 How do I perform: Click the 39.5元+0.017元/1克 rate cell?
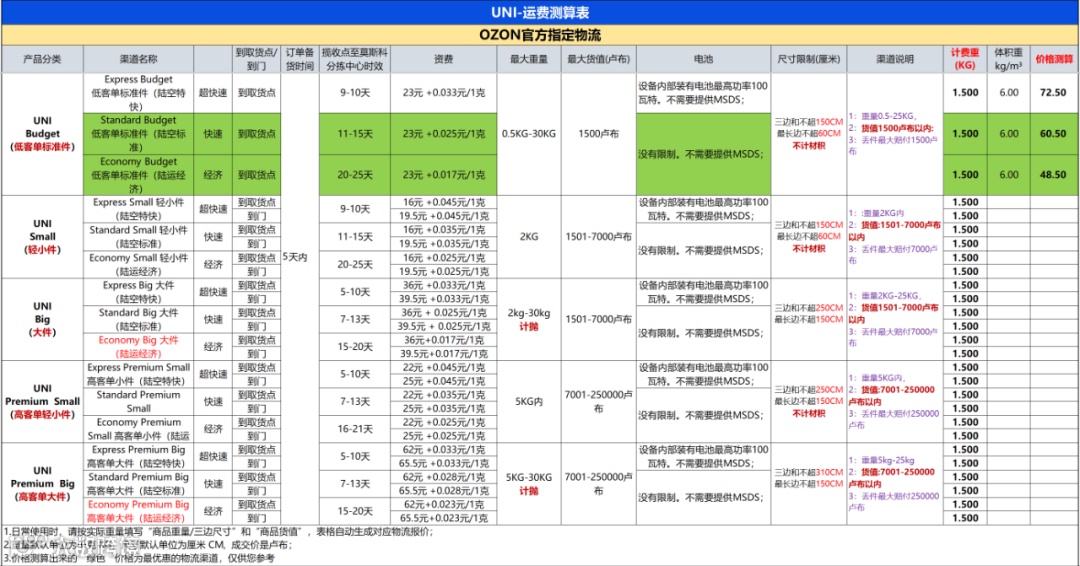click(444, 353)
